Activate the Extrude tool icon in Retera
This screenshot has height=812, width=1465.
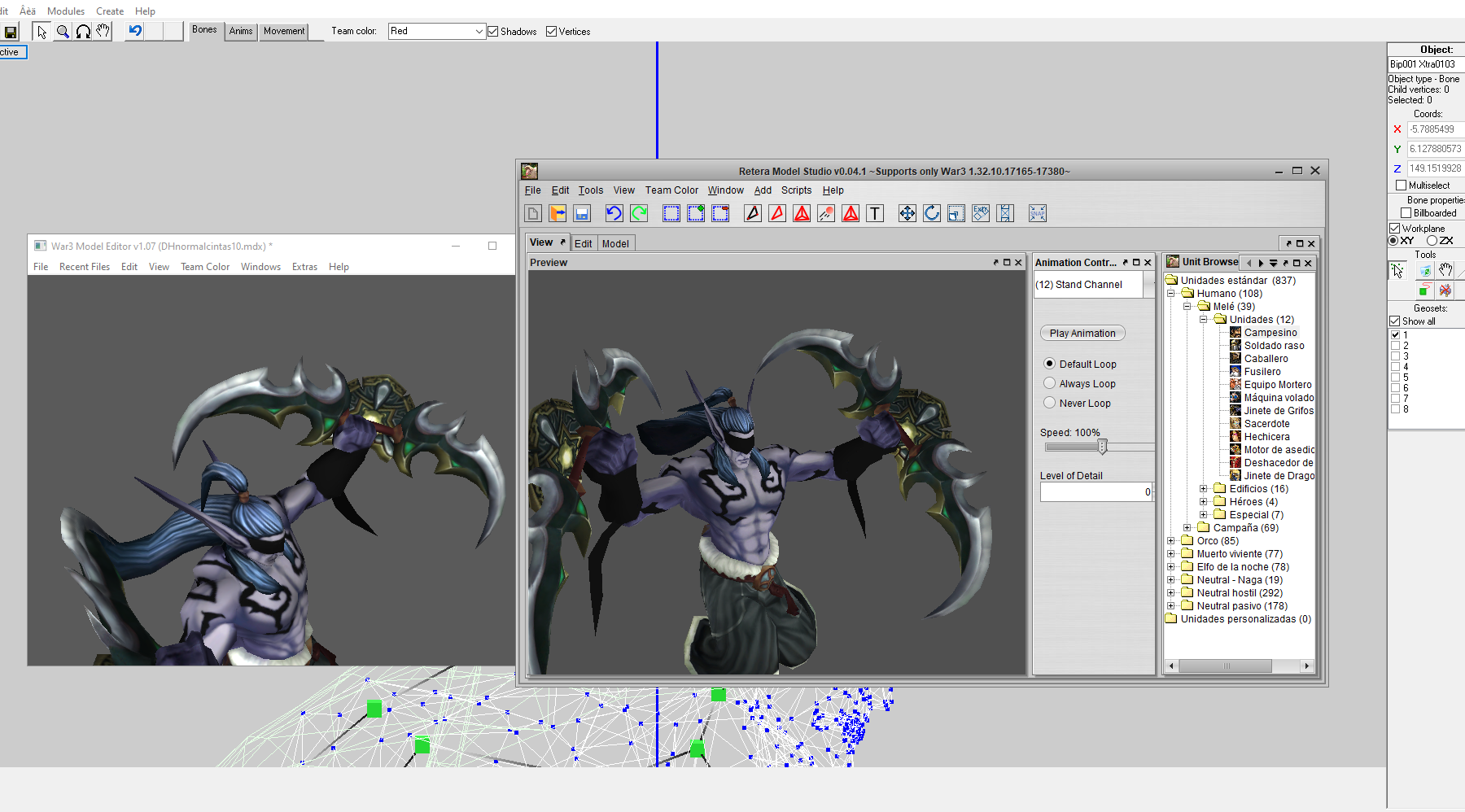point(981,213)
